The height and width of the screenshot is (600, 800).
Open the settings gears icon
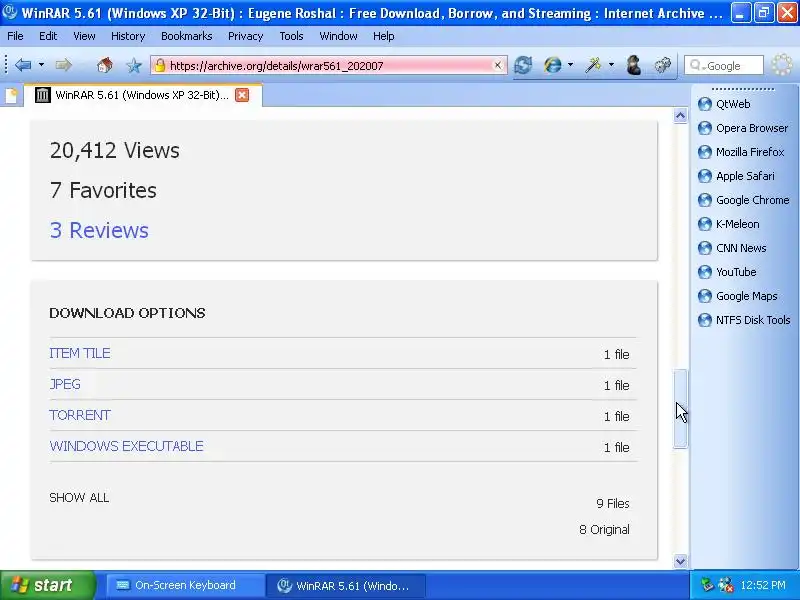[662, 65]
